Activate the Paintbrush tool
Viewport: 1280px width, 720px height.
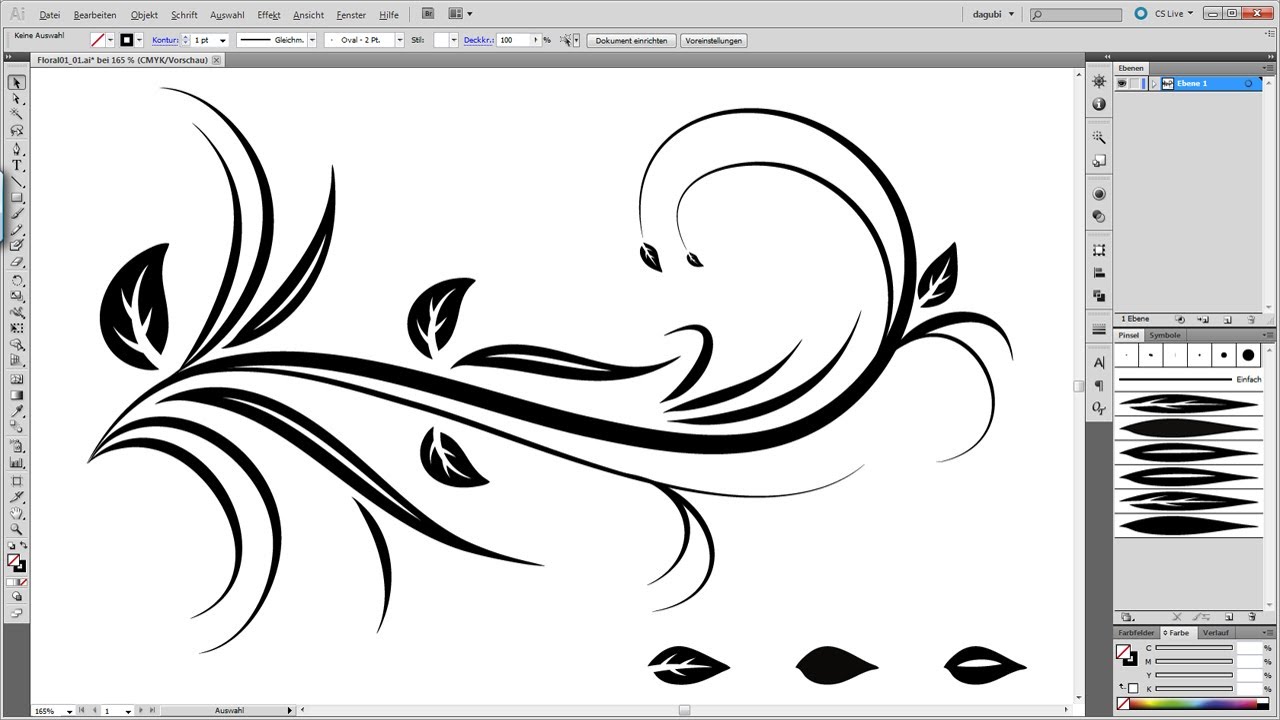pos(16,214)
